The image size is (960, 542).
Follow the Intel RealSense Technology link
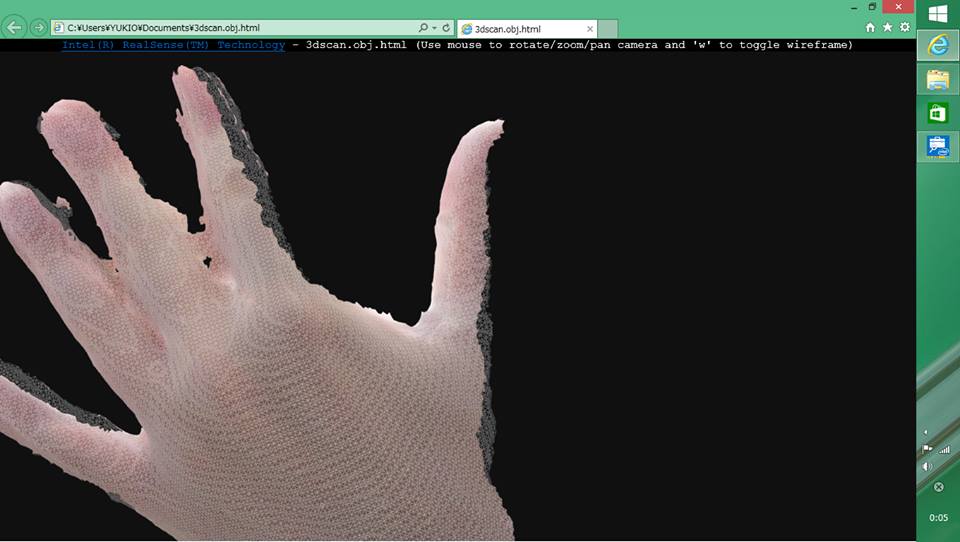173,45
